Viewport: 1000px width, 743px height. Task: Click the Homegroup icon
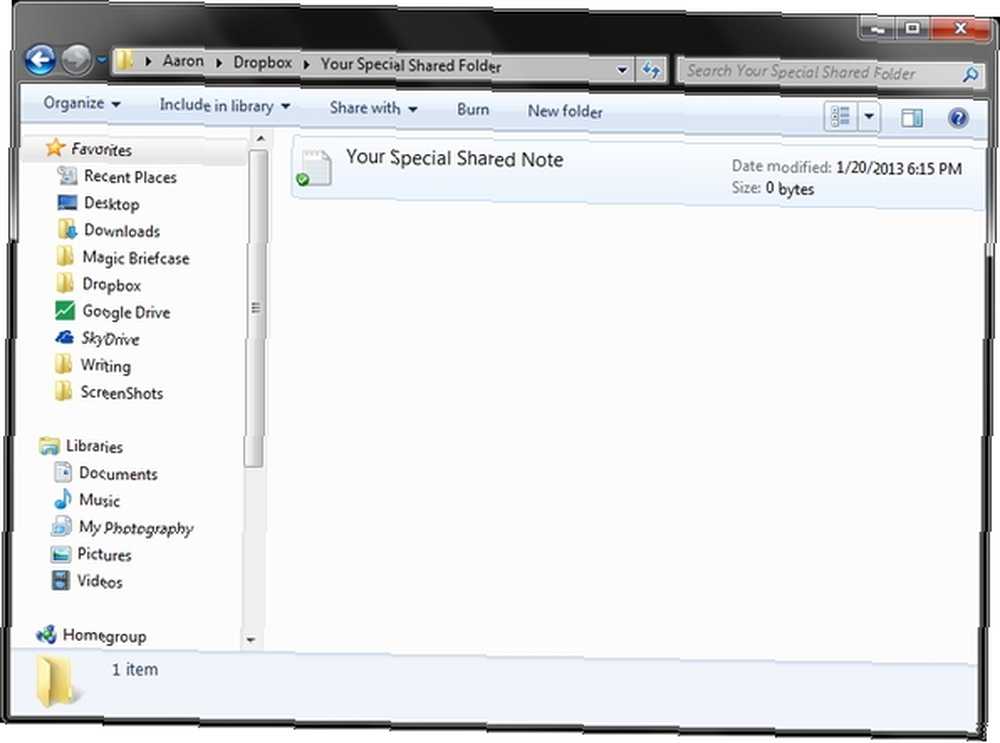click(47, 634)
